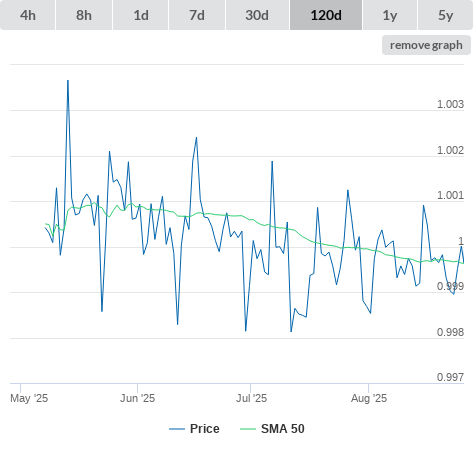Toggle the Price series in legend
Image resolution: width=474 pixels, height=455 pixels.
tap(204, 429)
